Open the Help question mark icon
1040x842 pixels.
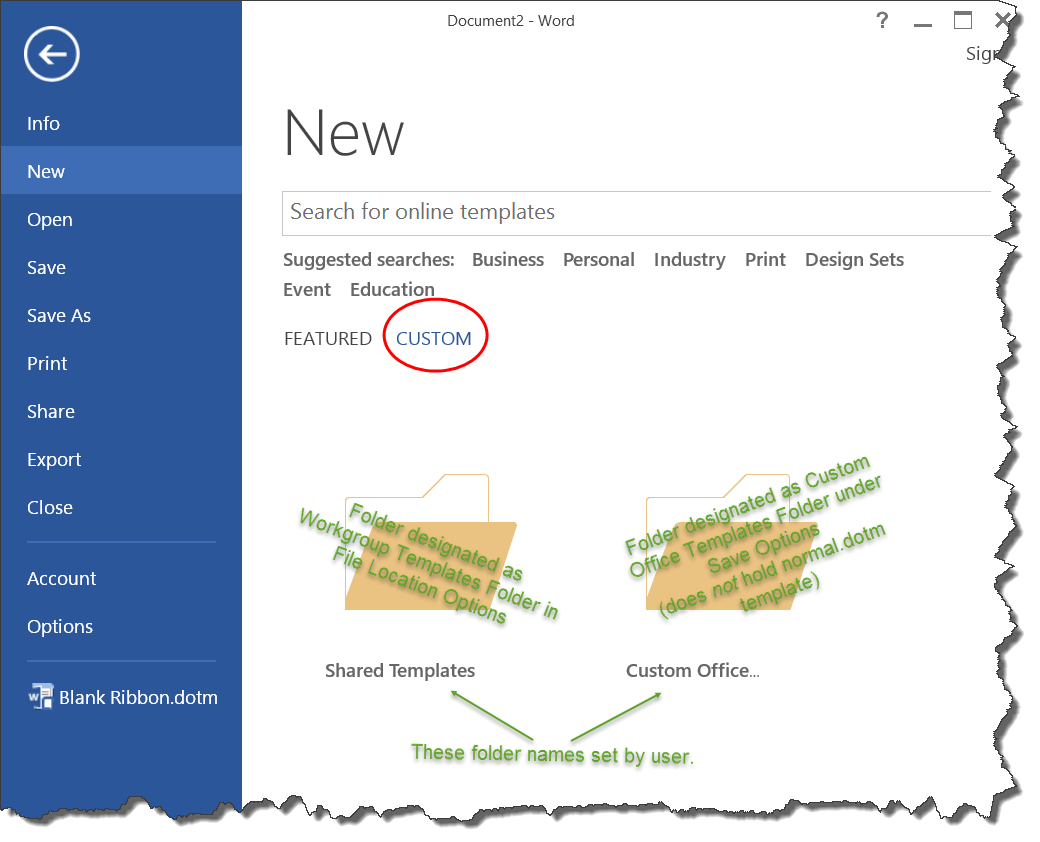pyautogui.click(x=881, y=21)
